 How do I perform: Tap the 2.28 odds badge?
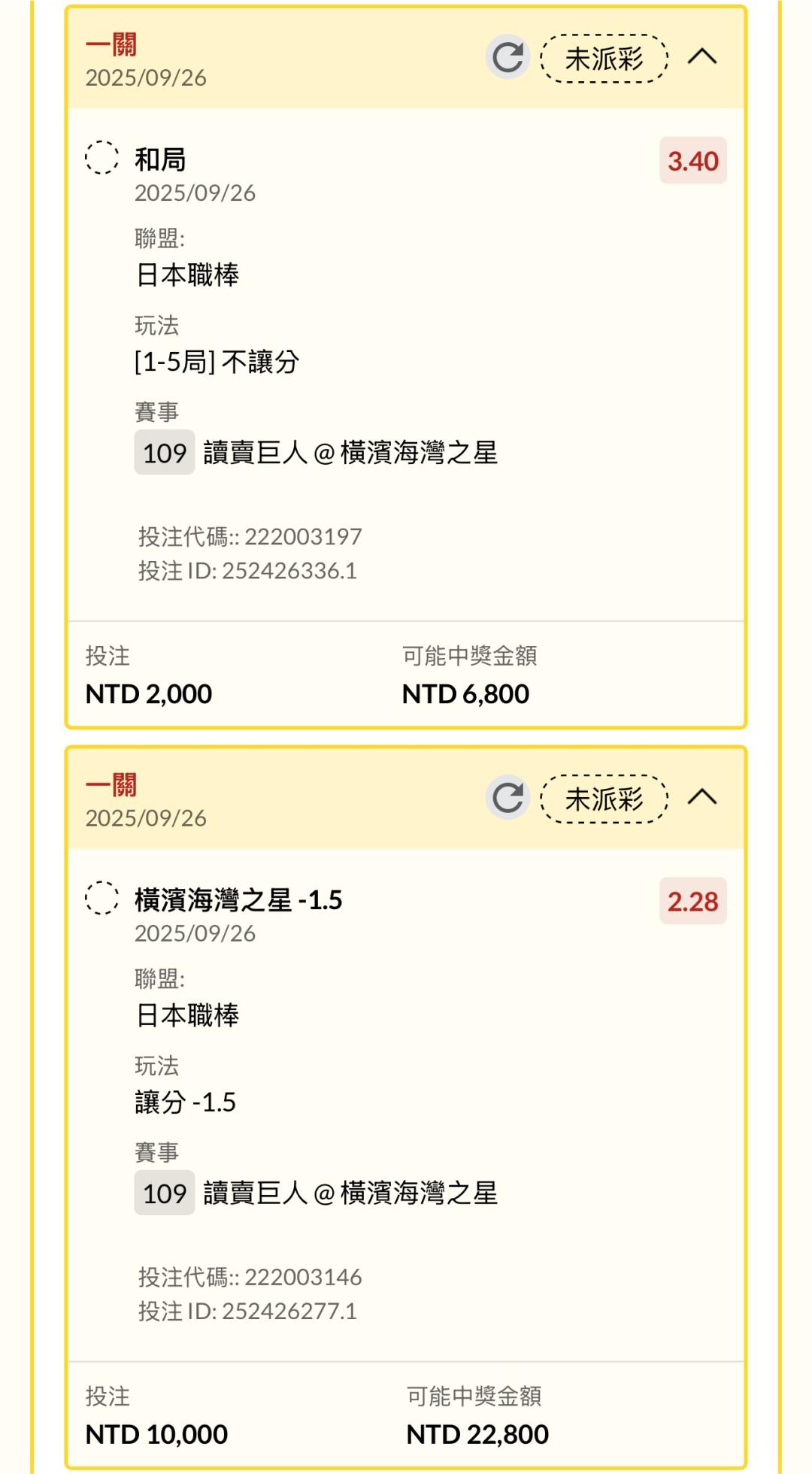692,901
